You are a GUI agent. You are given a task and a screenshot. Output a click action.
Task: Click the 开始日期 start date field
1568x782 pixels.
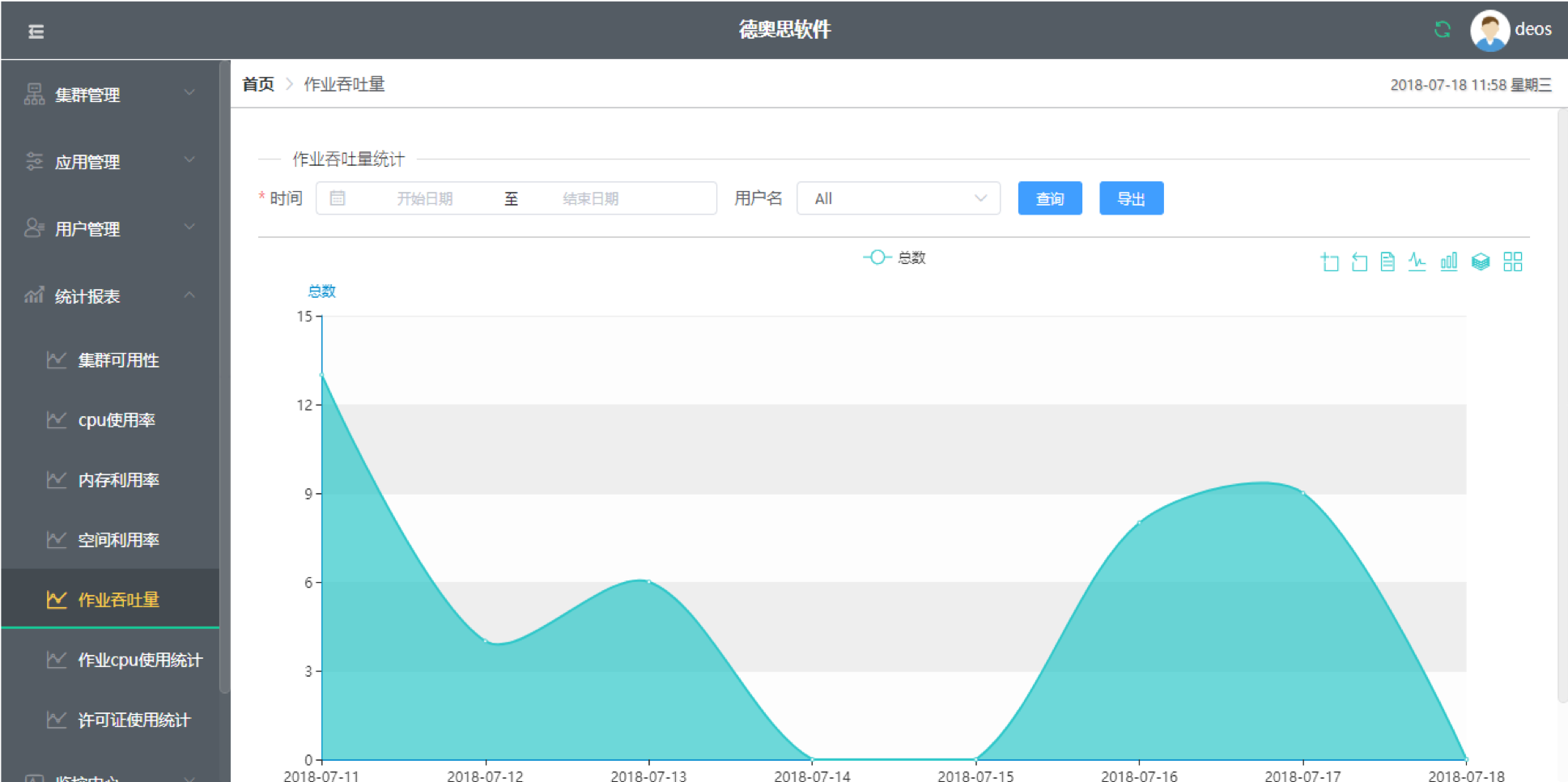click(424, 198)
